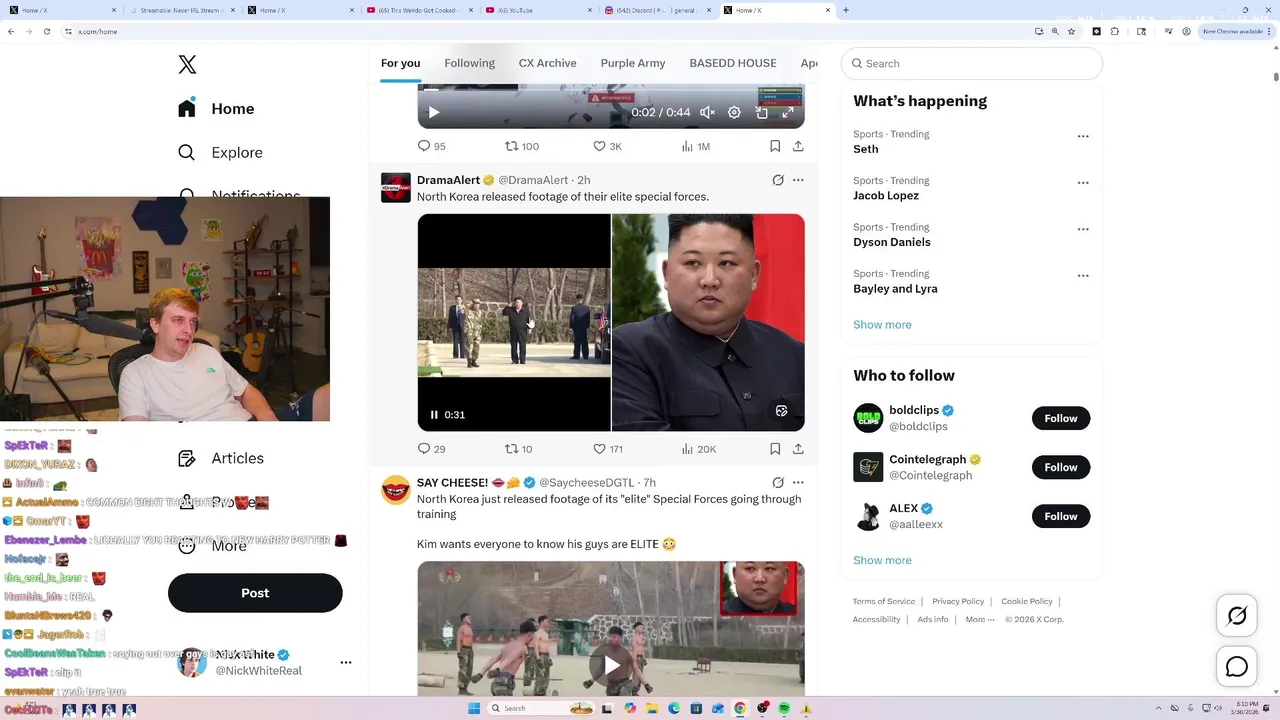Expand the footer More menu
This screenshot has width=1280, height=720.
coord(980,619)
